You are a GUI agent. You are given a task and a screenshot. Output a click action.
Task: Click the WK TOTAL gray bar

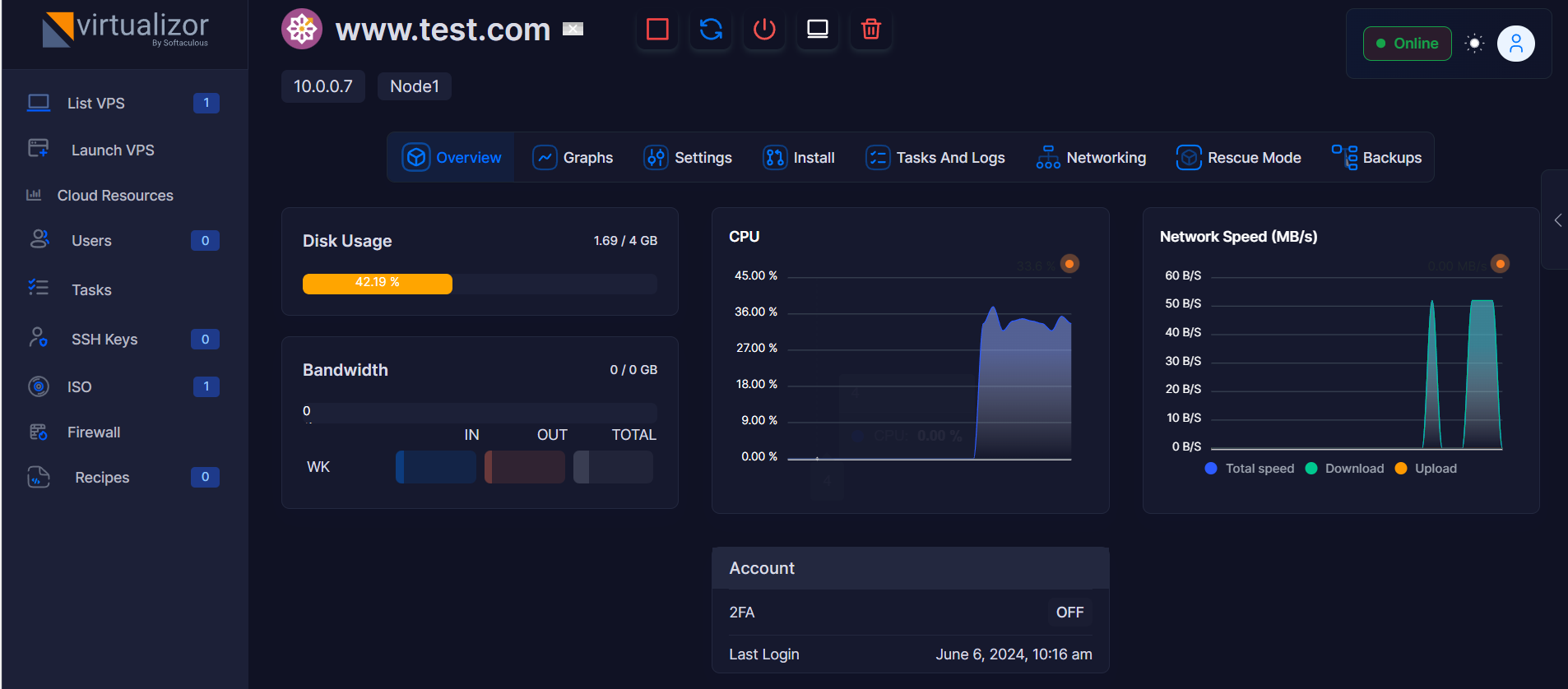point(614,467)
